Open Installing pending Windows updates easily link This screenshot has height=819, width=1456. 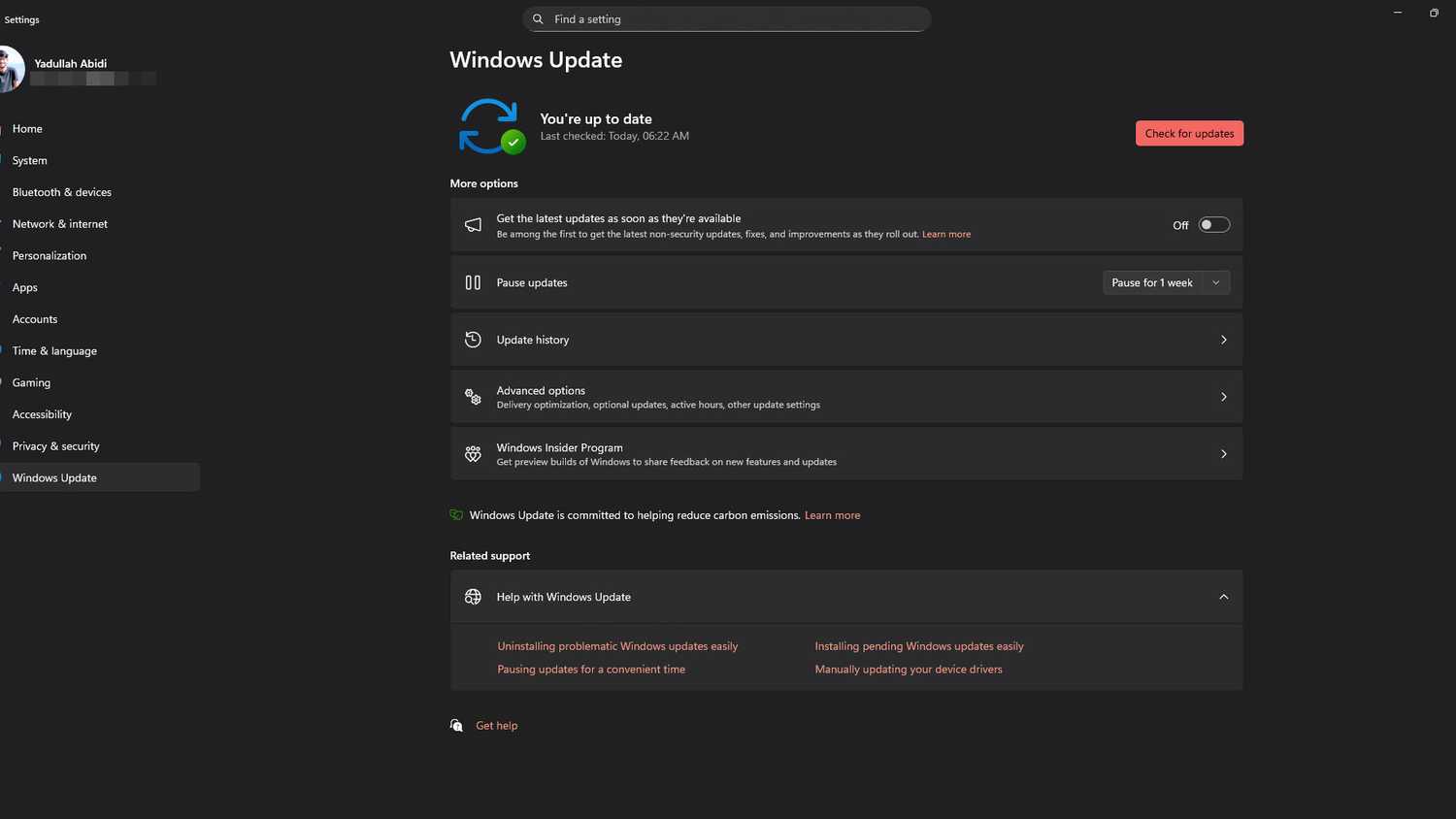(x=919, y=646)
